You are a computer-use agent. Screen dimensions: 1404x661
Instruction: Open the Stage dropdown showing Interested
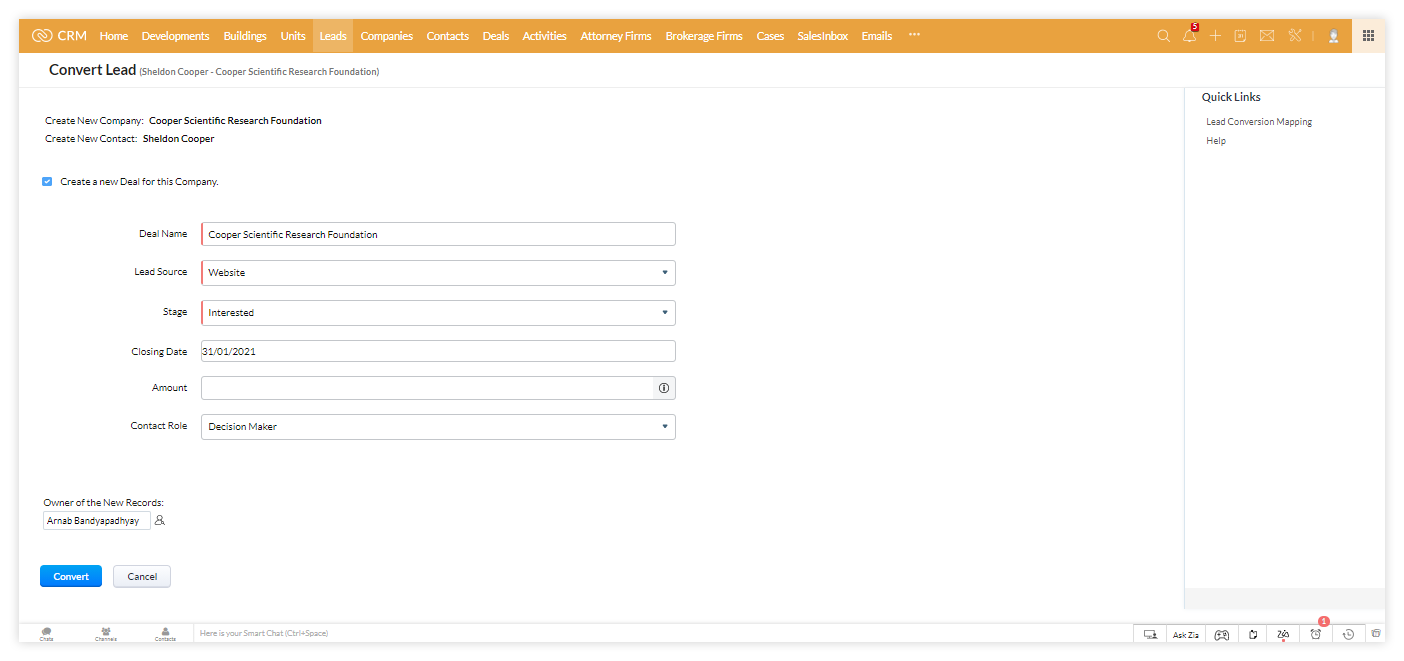pyautogui.click(x=438, y=313)
